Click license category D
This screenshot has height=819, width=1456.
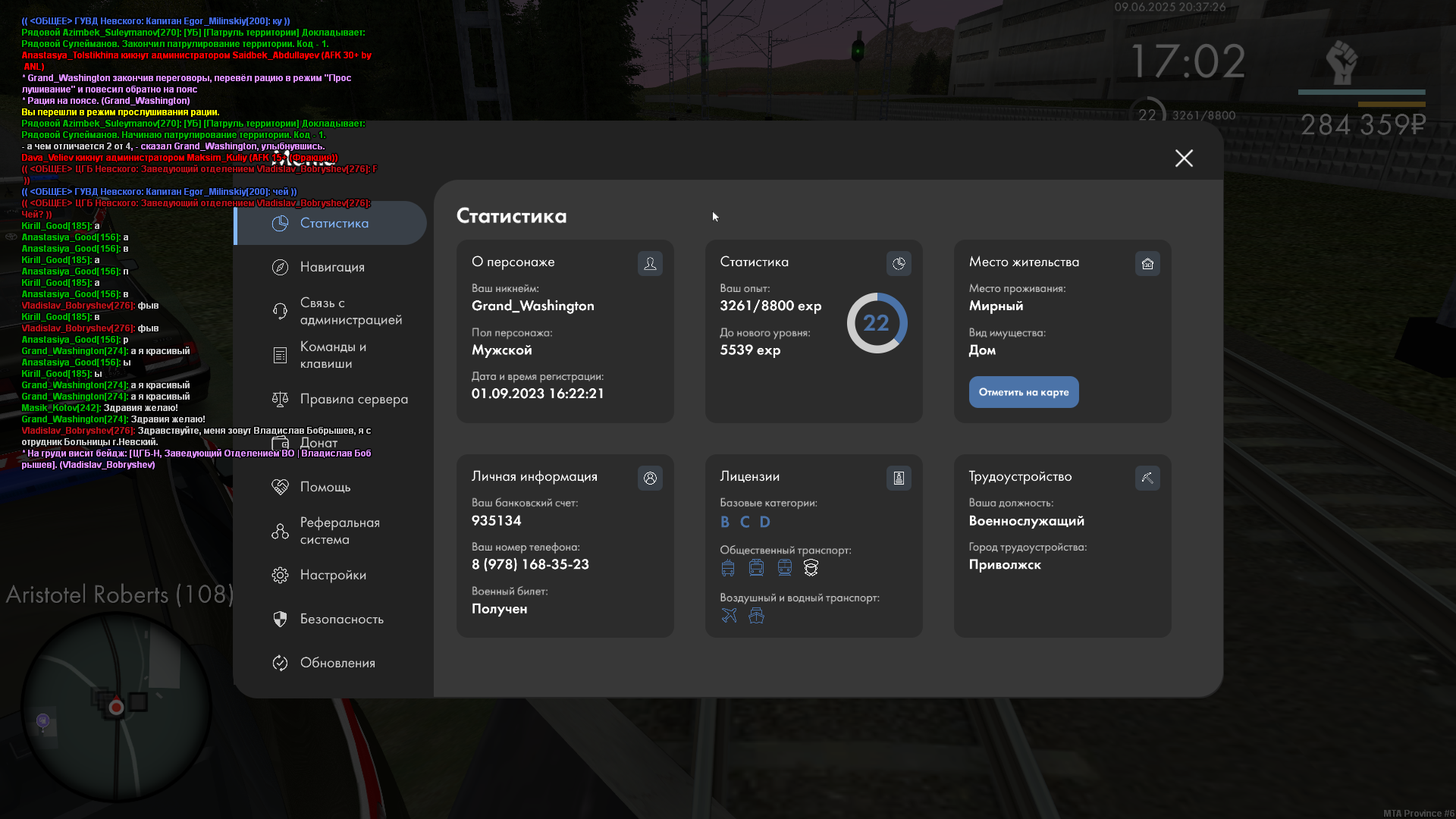(765, 522)
